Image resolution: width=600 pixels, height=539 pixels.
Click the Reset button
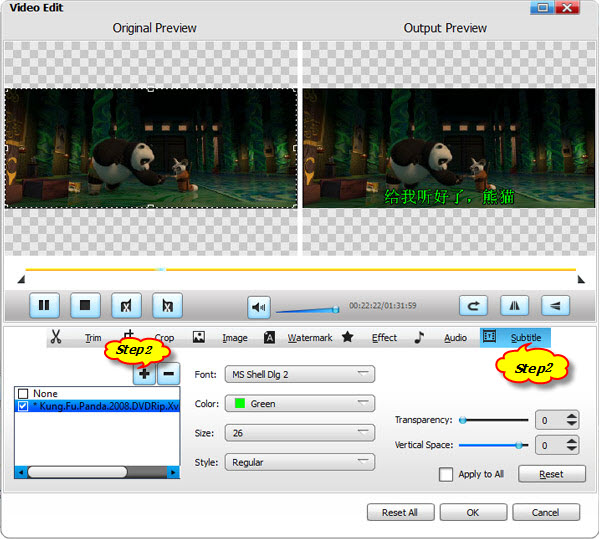552,474
